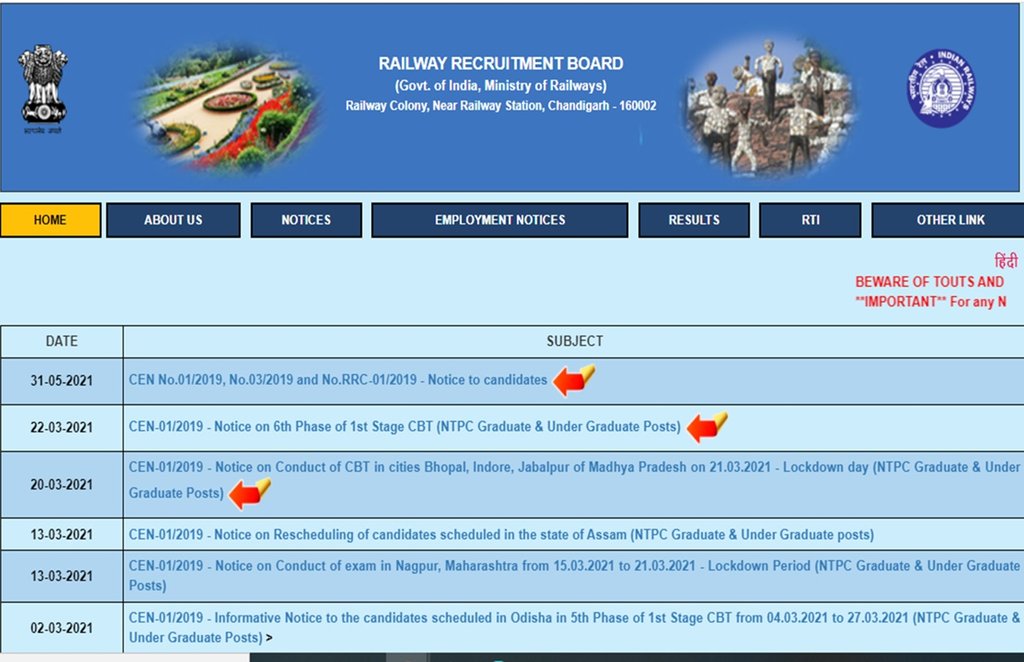Viewport: 1024px width, 662px height.
Task: Select date cell 31-05-2021
Action: tap(61, 381)
